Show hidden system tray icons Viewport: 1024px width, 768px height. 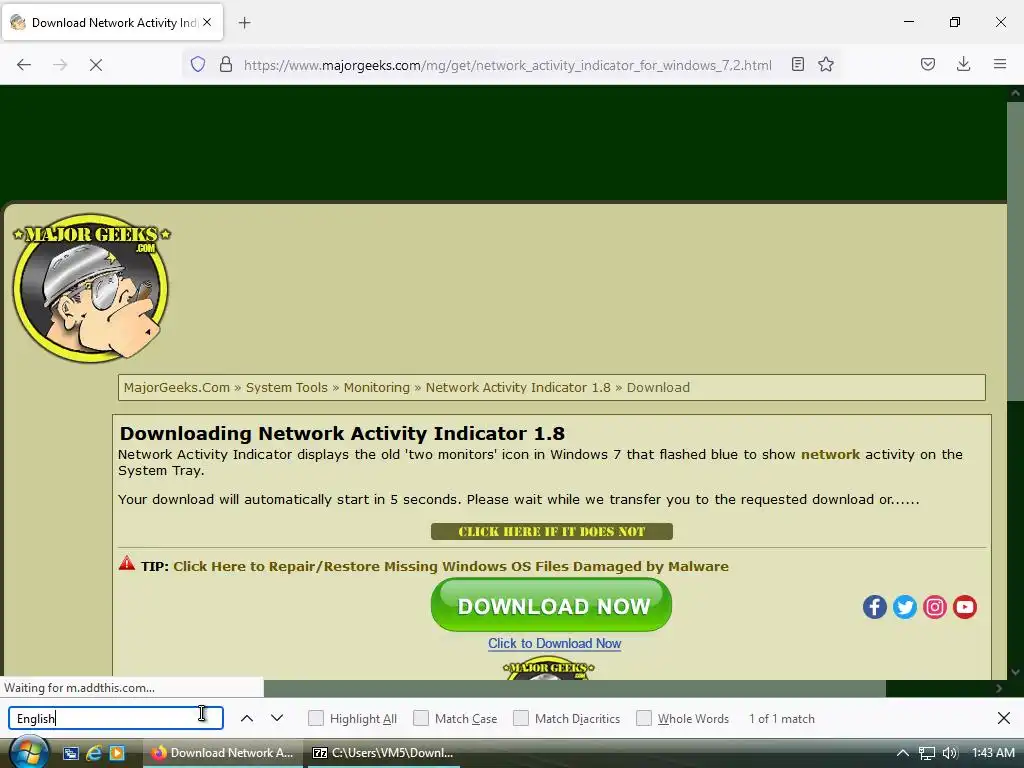point(903,753)
